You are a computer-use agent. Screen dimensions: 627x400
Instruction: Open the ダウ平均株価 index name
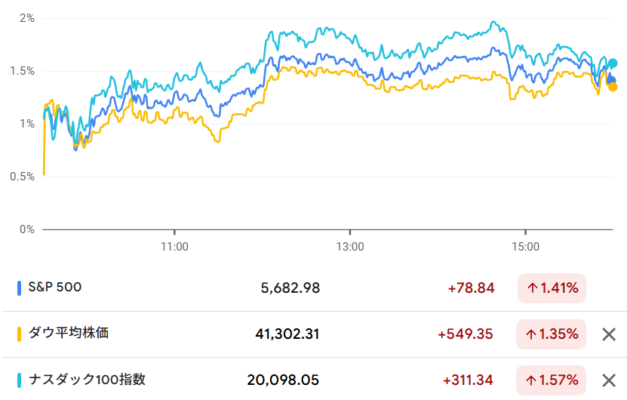pos(68,333)
